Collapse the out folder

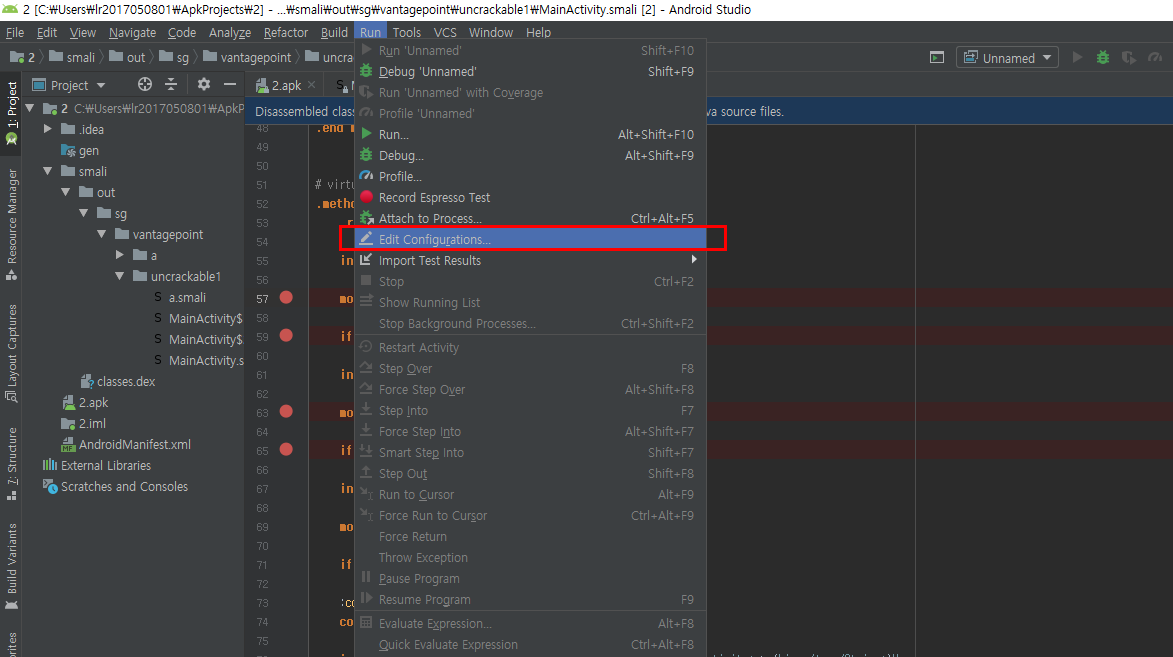click(66, 192)
